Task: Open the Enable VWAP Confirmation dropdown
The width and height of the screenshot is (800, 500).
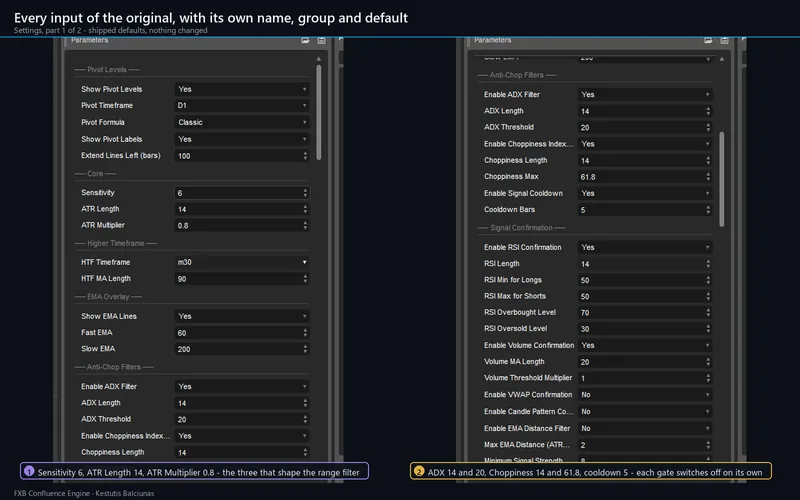Action: coord(645,395)
